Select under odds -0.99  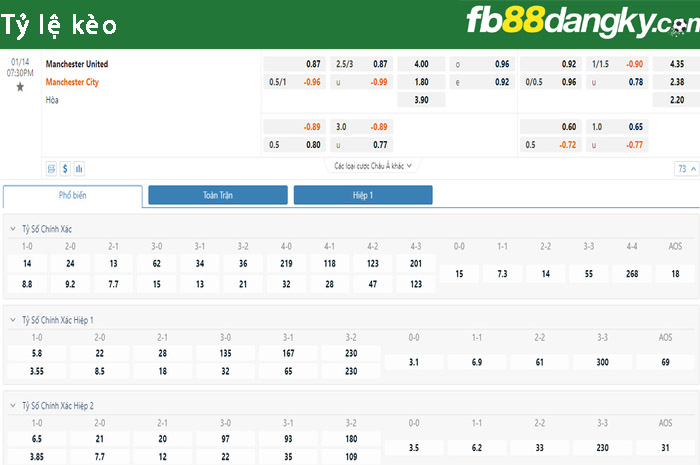362,82
